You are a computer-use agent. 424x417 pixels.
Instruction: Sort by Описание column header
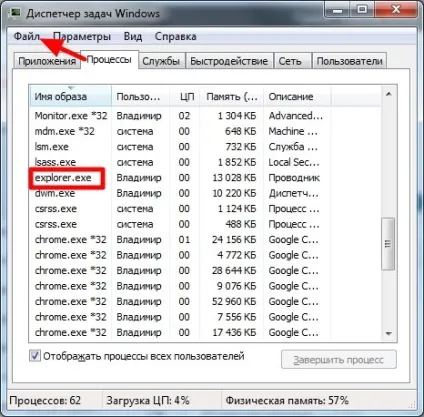click(297, 97)
